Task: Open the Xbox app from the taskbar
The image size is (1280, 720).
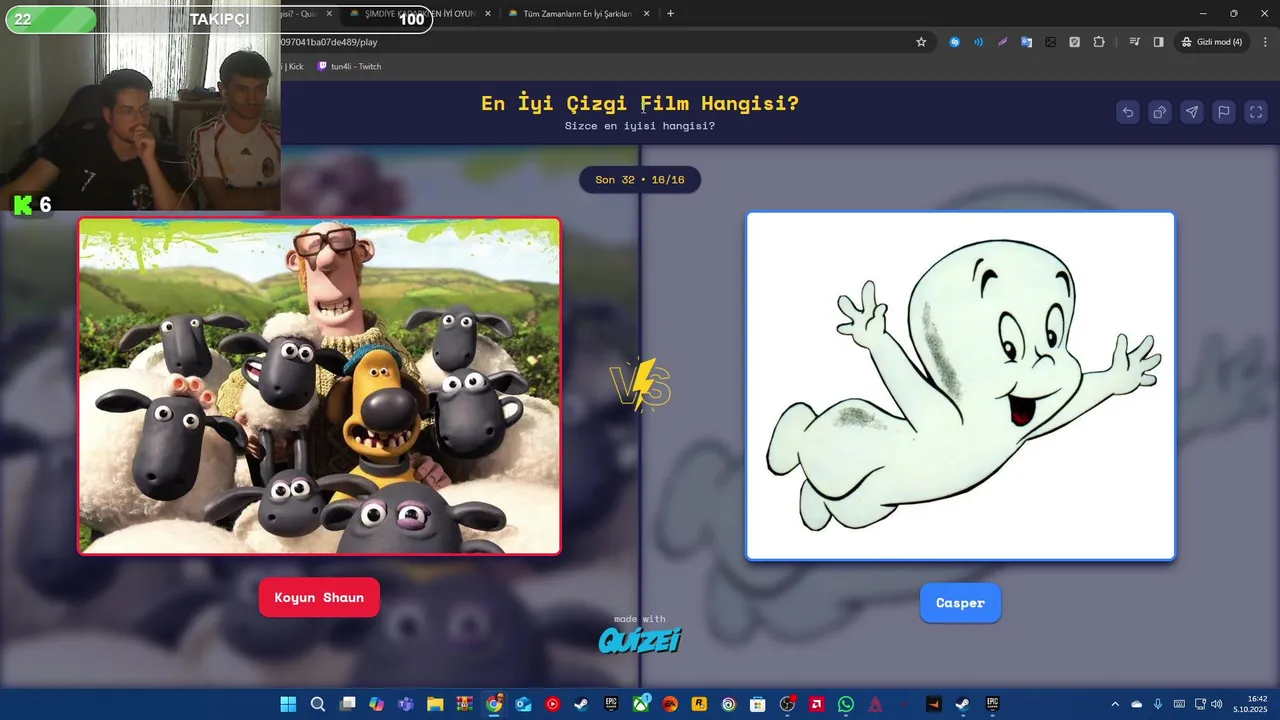Action: point(640,704)
